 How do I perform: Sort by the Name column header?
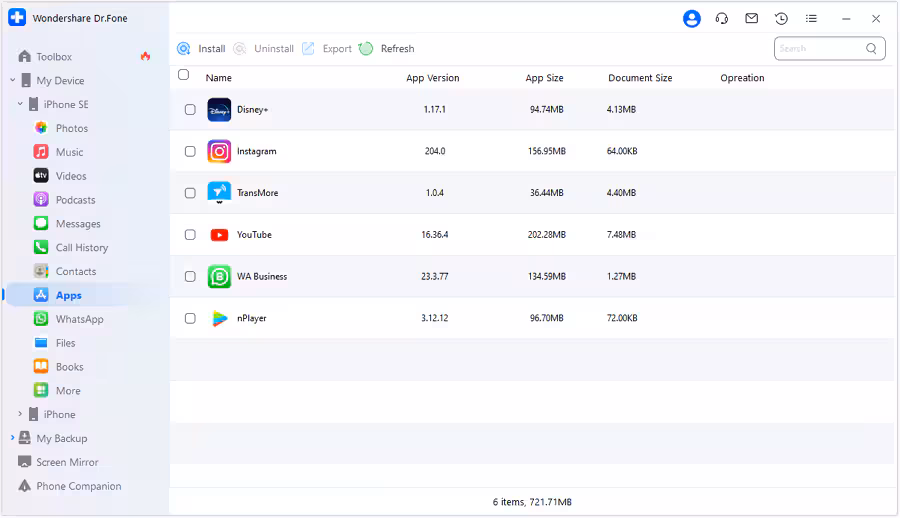[219, 78]
